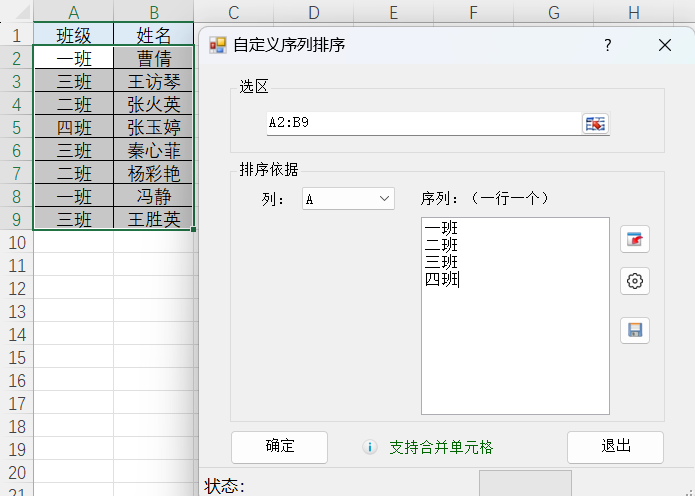Click the ? help button in the dialog title bar
Viewport: 695px width, 496px height.
click(x=608, y=45)
